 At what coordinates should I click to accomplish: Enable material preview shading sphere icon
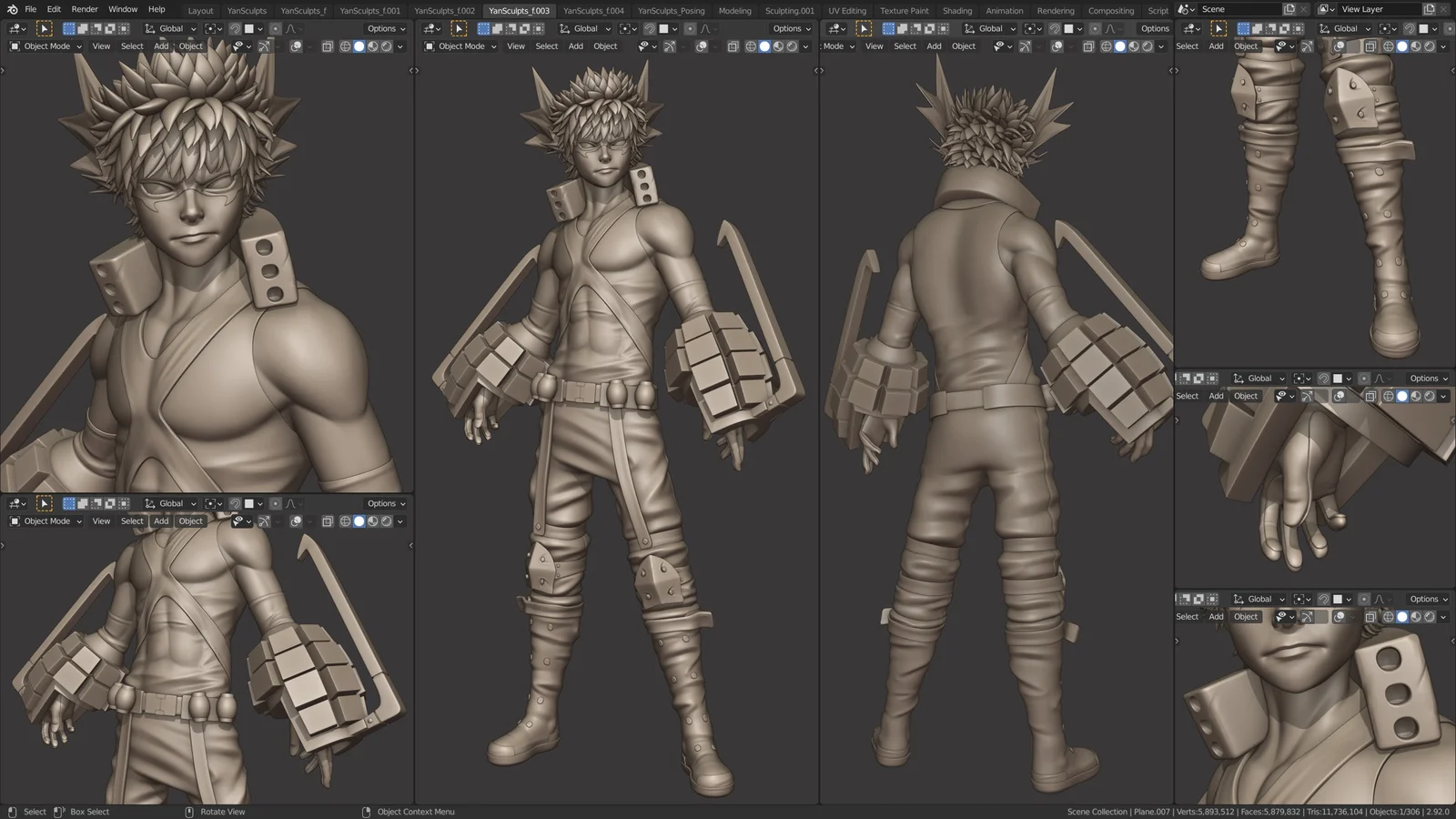[x=372, y=46]
